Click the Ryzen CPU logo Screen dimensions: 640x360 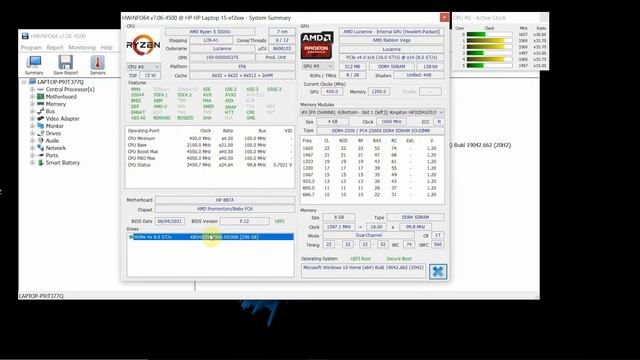point(143,44)
